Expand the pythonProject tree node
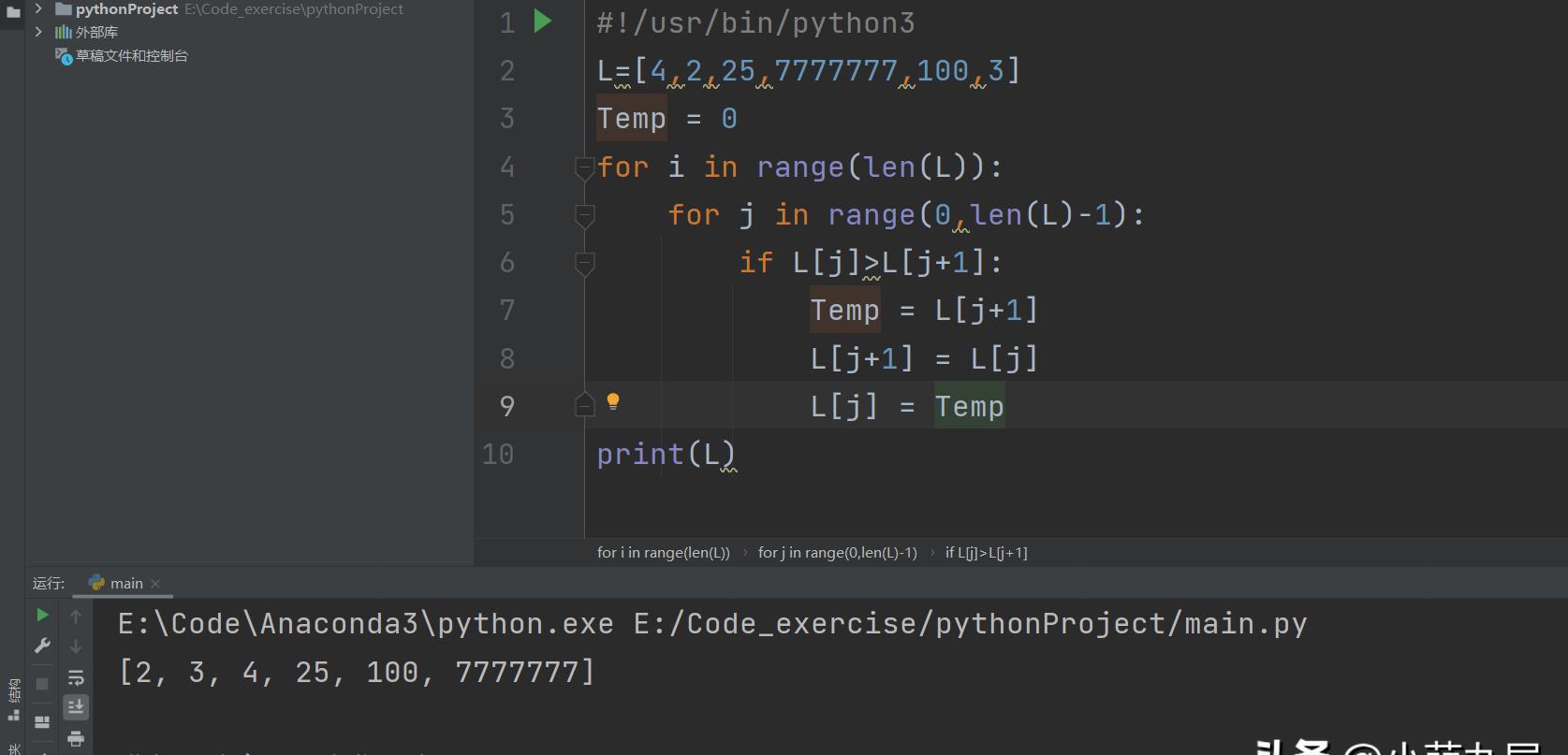Screen dimensions: 1568x755 pyautogui.click(x=38, y=8)
